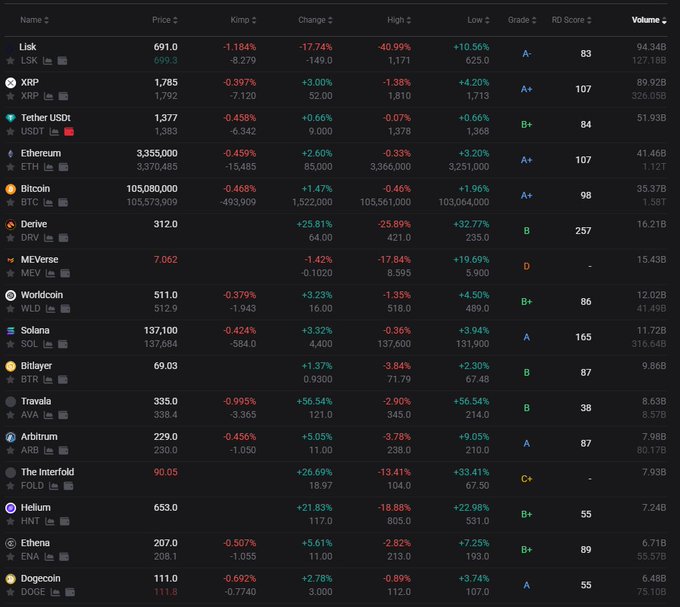Open the DRV chart icon
The width and height of the screenshot is (680, 607).
click(x=49, y=238)
